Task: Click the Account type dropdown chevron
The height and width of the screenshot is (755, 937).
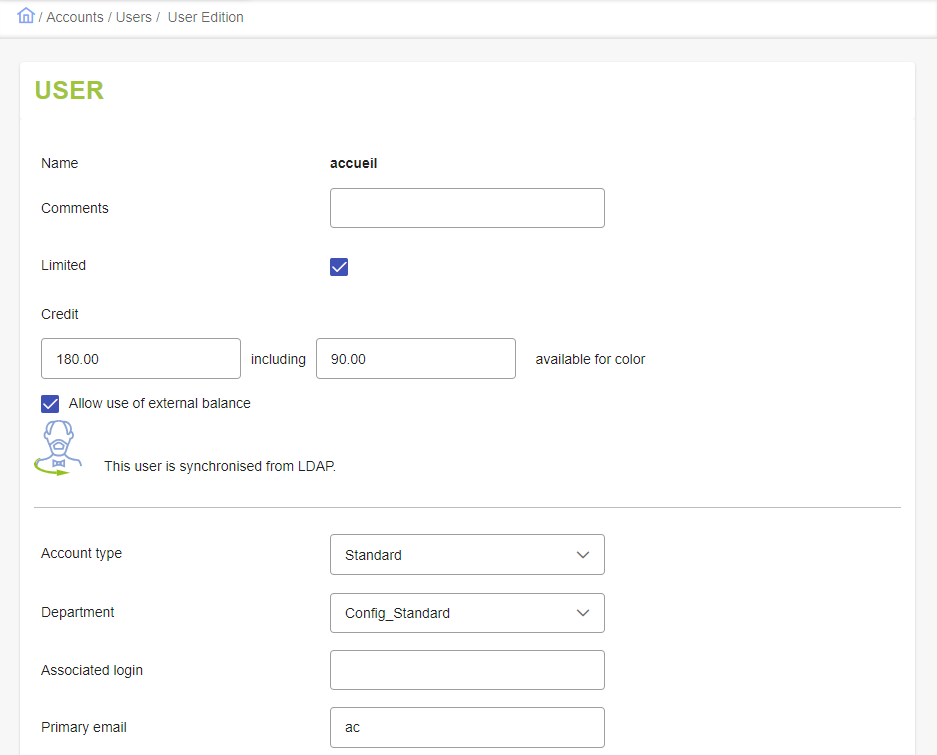Action: [583, 555]
